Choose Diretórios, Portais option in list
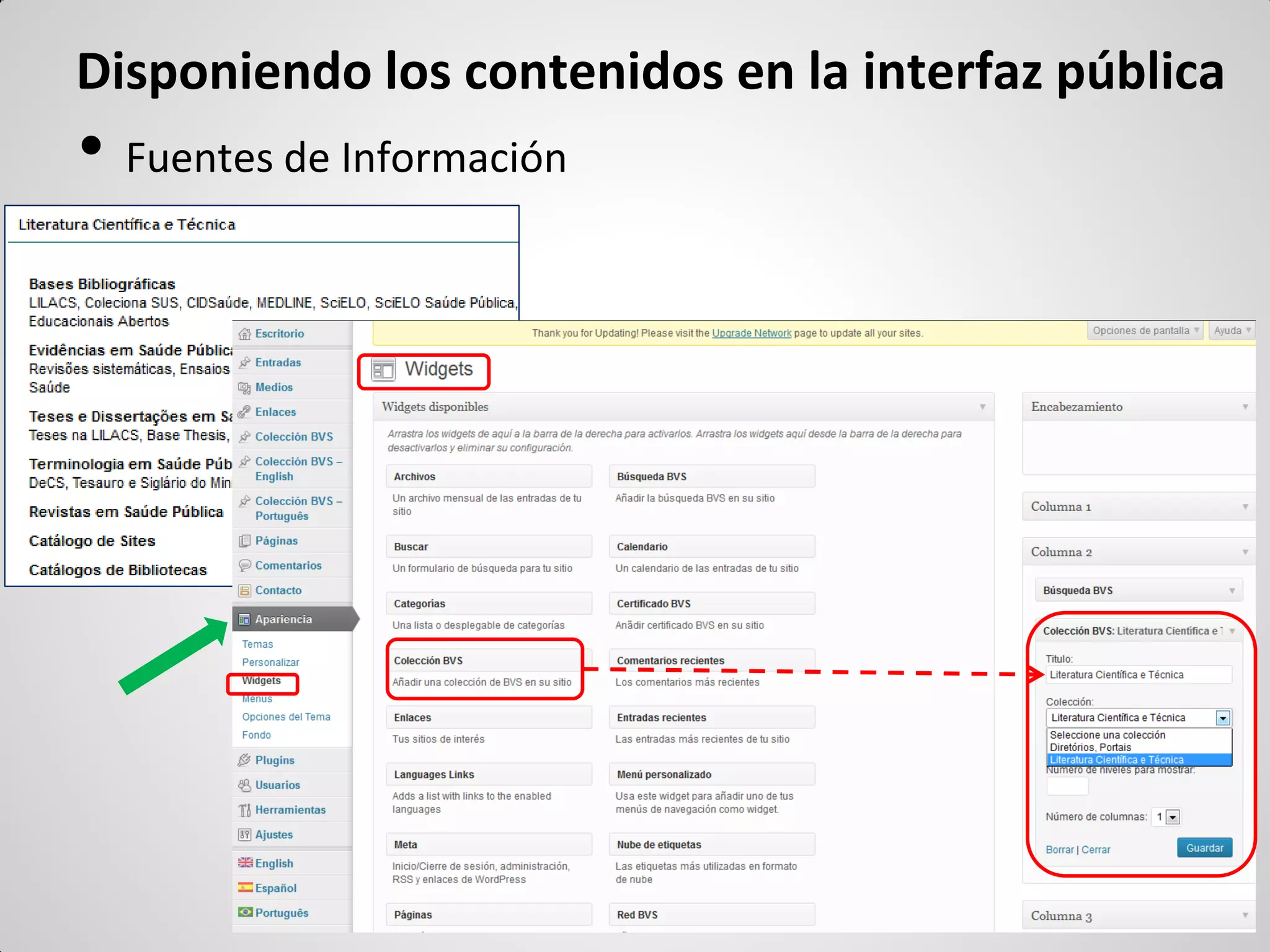Image resolution: width=1270 pixels, height=952 pixels. 1139,747
